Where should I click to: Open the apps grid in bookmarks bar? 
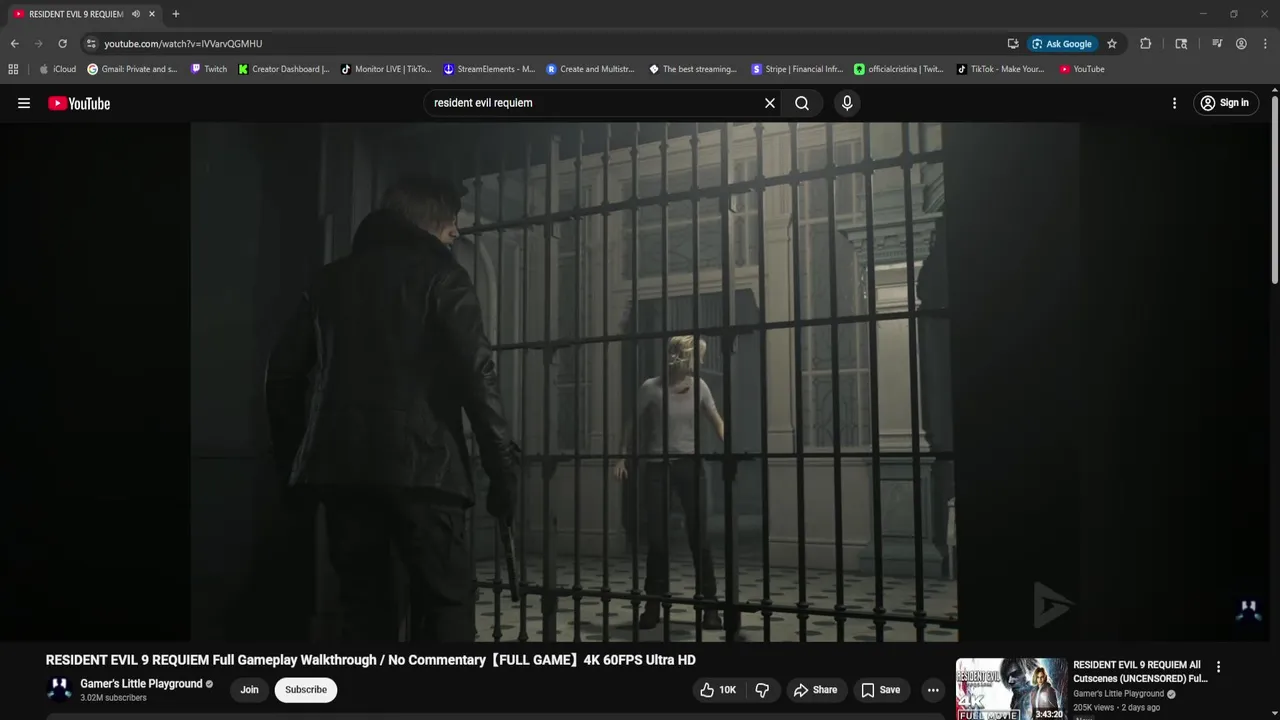[13, 69]
